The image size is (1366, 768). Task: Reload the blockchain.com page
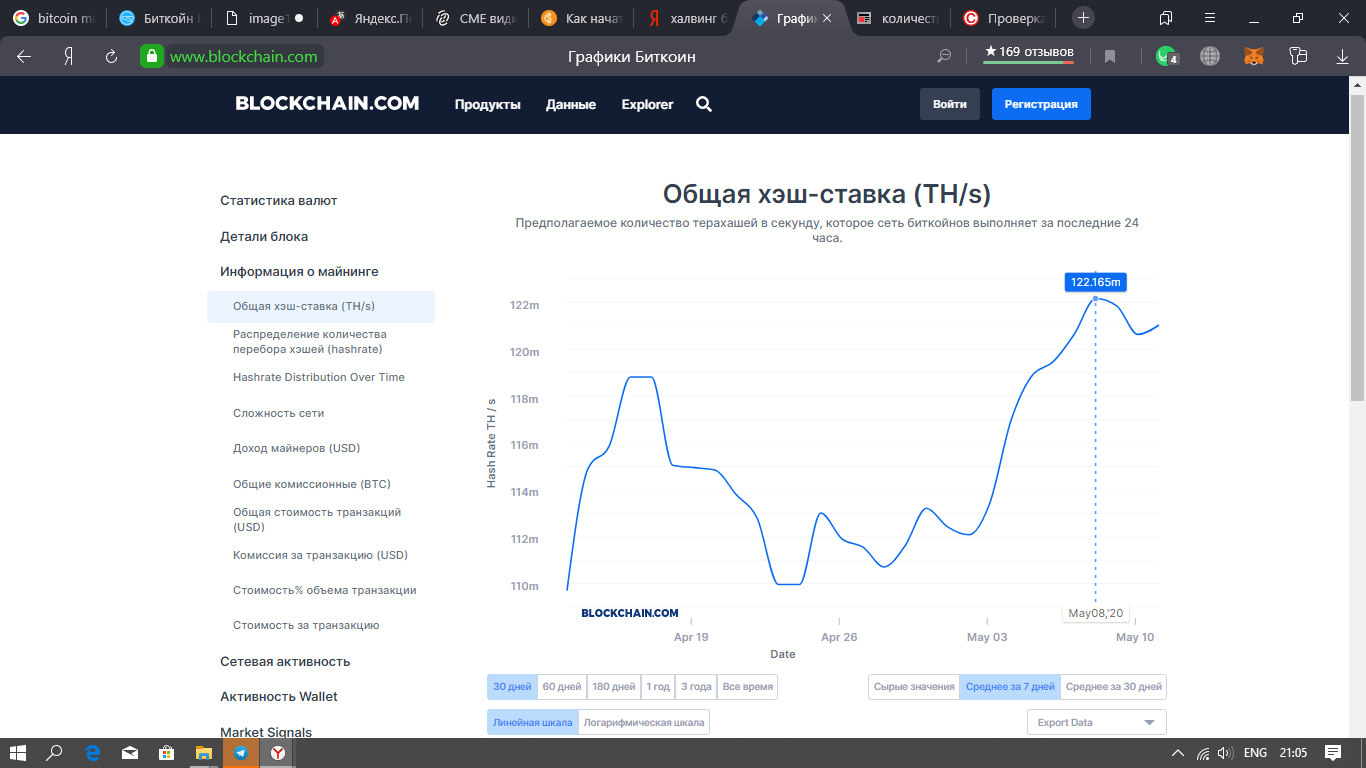click(x=111, y=57)
